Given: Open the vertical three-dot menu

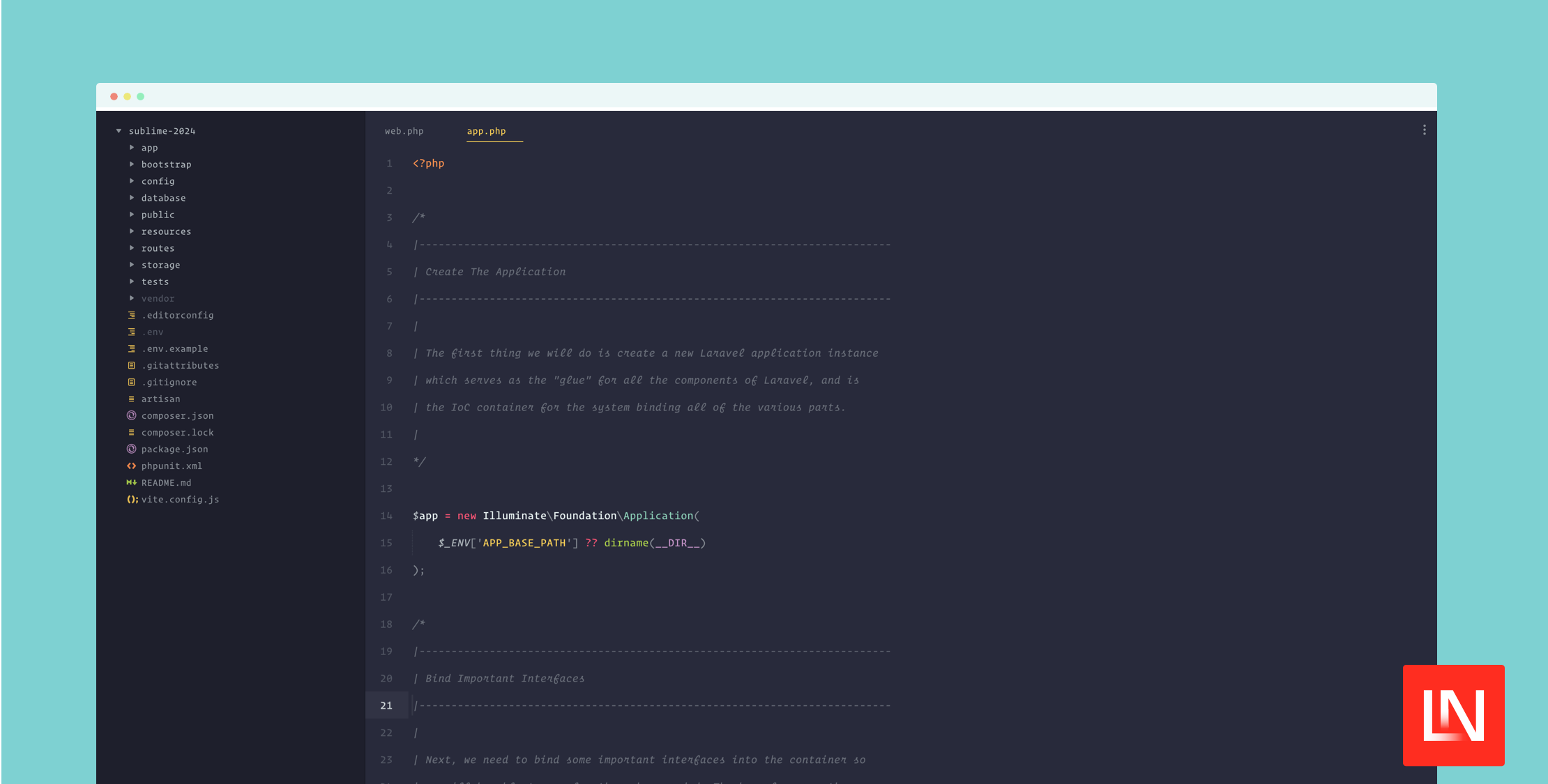Looking at the screenshot, I should coord(1424,130).
